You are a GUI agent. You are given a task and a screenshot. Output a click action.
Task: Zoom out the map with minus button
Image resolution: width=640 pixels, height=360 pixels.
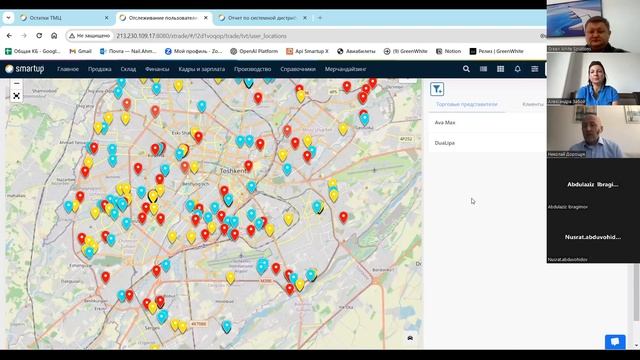point(16,84)
